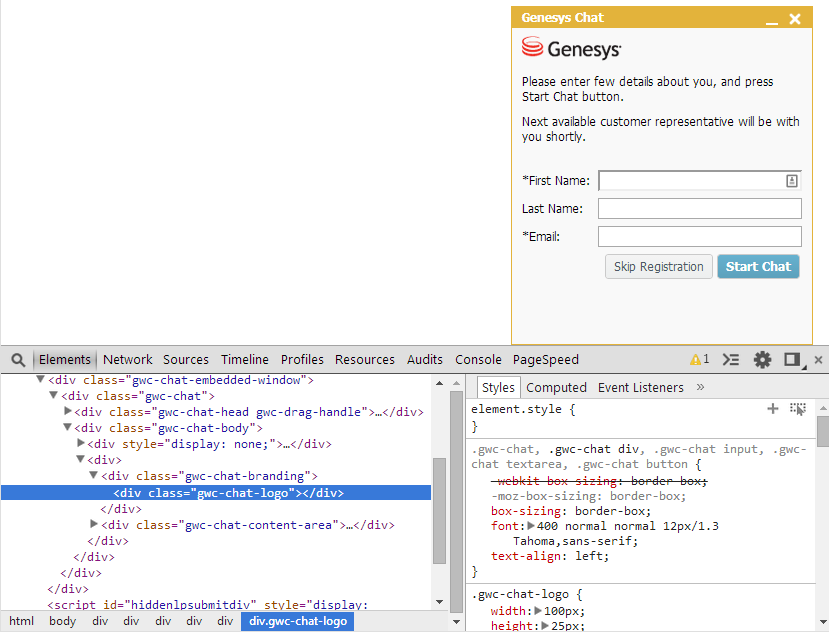Open the PageSpeed tab

coord(546,360)
